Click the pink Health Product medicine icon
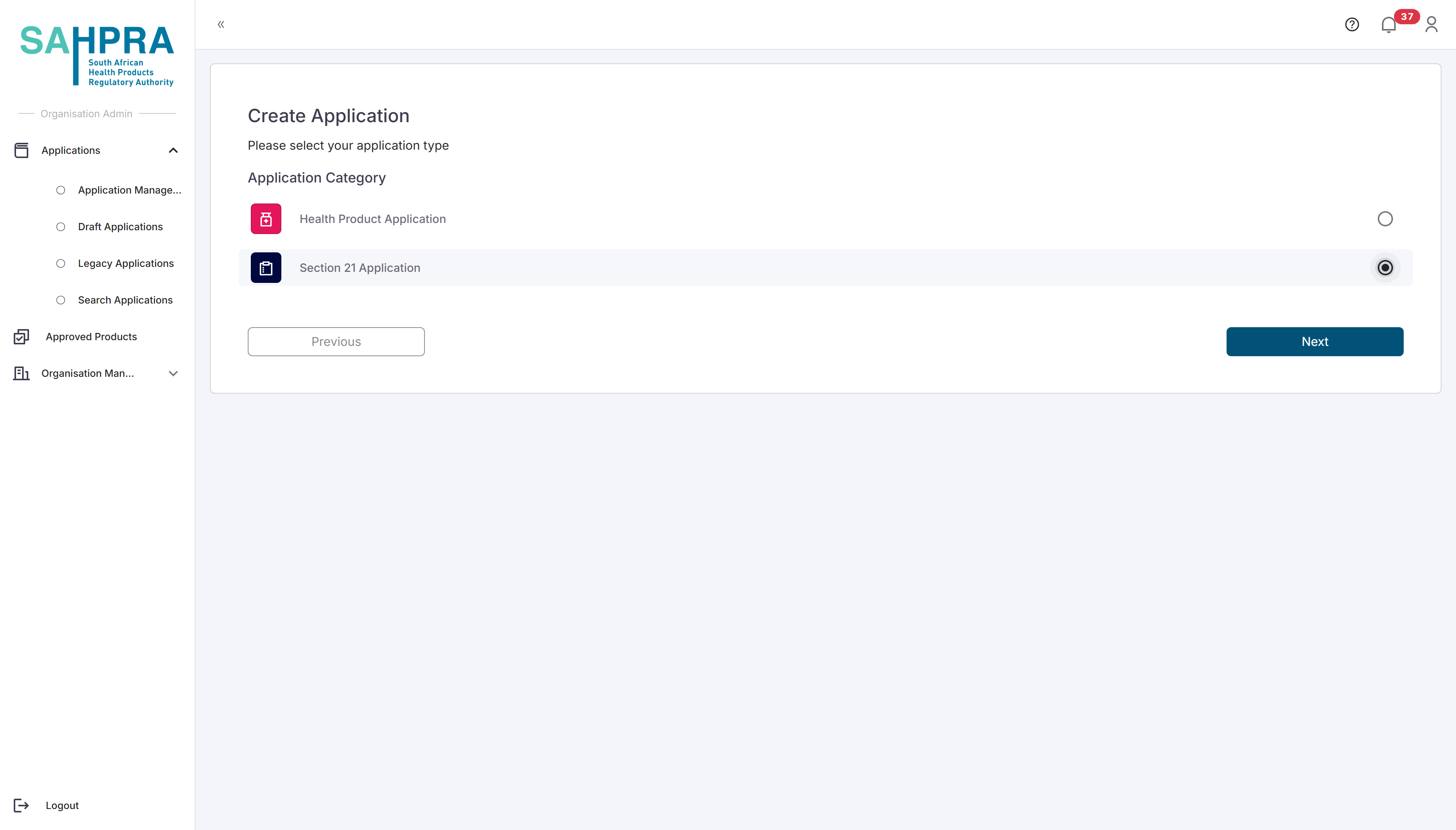 [x=266, y=219]
